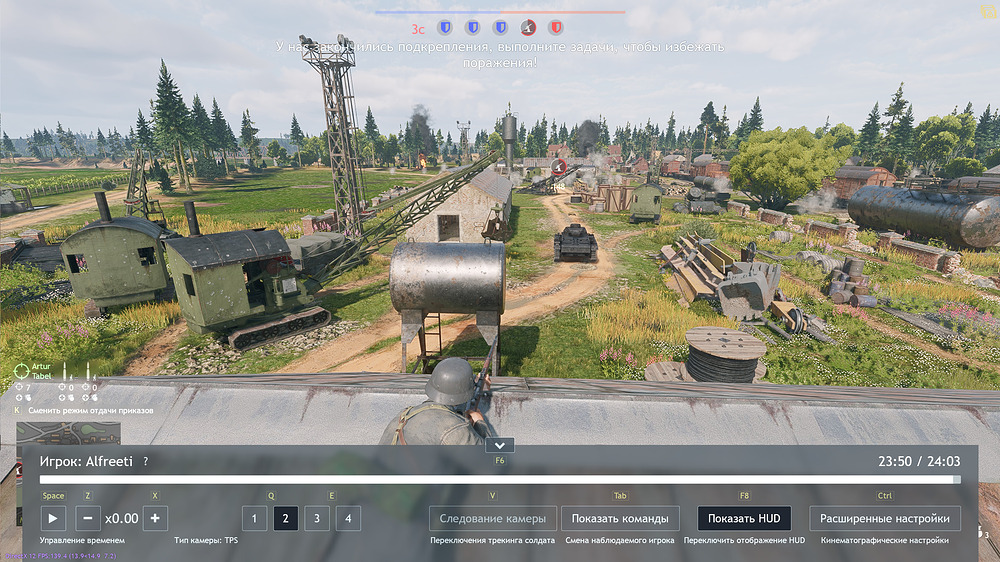This screenshot has height=562, width=1000.
Task: Click the contested objective icon with red ring
Action: [x=529, y=27]
